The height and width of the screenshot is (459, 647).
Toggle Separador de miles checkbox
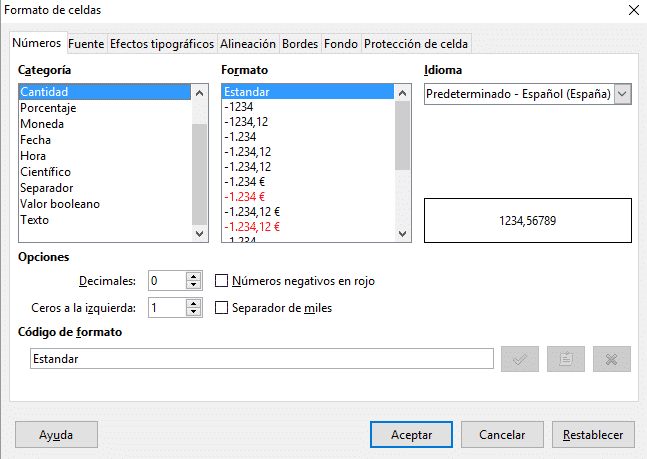pos(221,308)
